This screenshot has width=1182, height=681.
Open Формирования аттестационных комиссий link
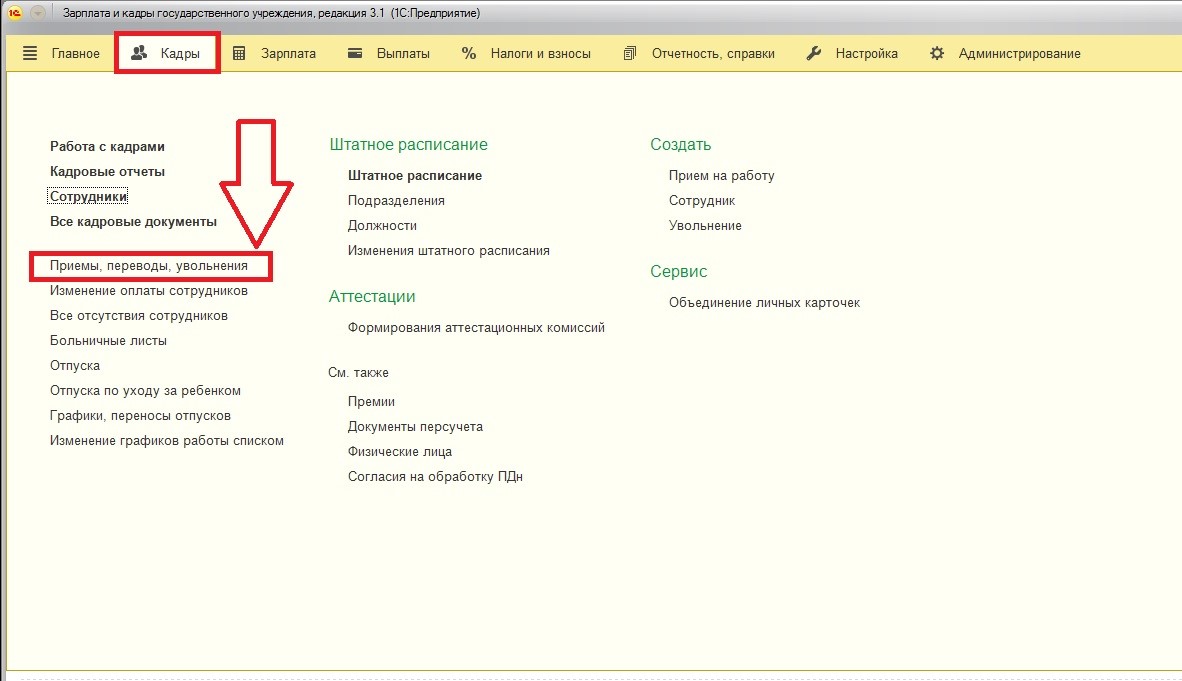[476, 327]
